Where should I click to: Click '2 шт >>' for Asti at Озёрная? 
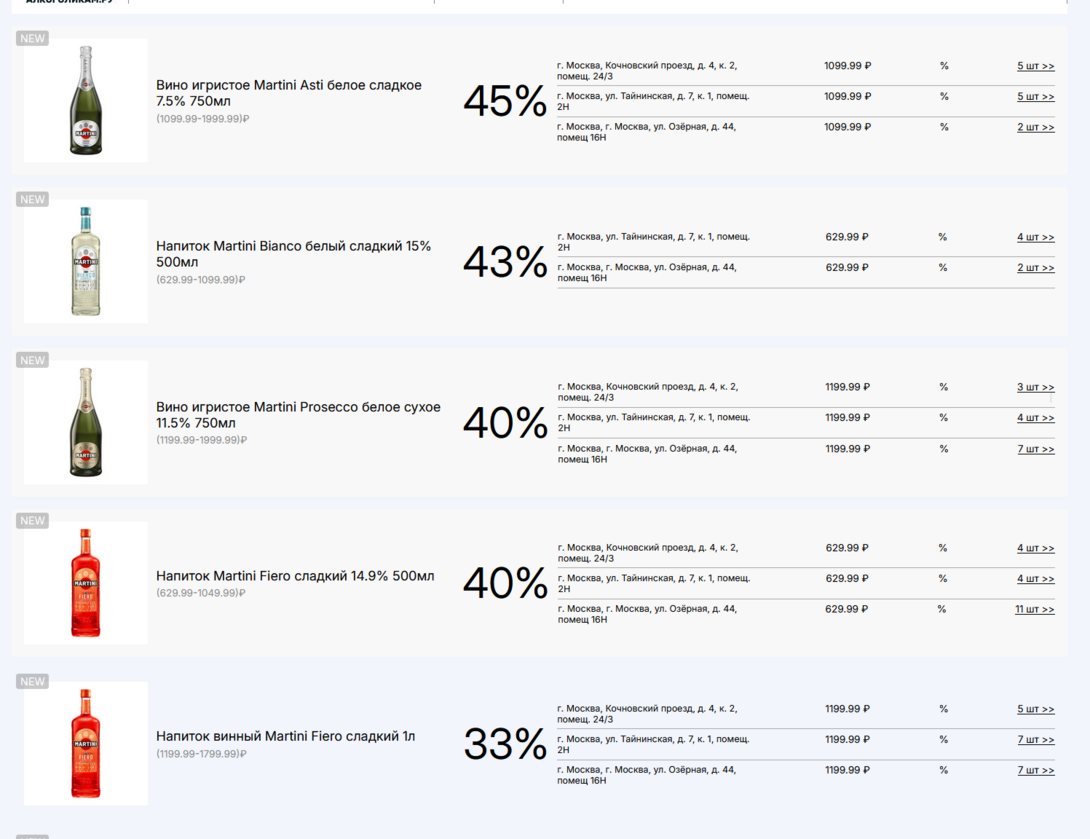pos(1035,128)
